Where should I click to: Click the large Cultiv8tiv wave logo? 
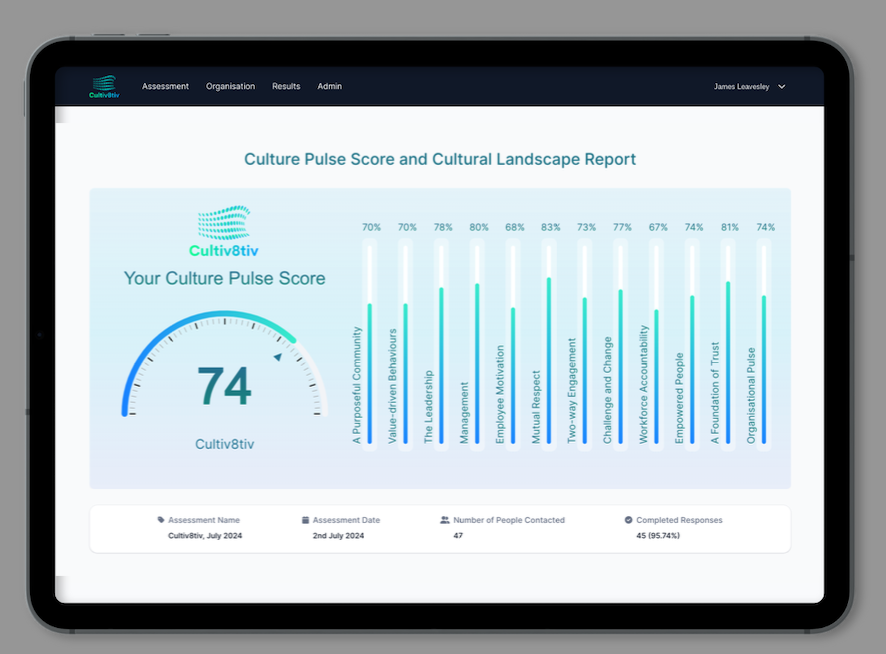tap(224, 231)
